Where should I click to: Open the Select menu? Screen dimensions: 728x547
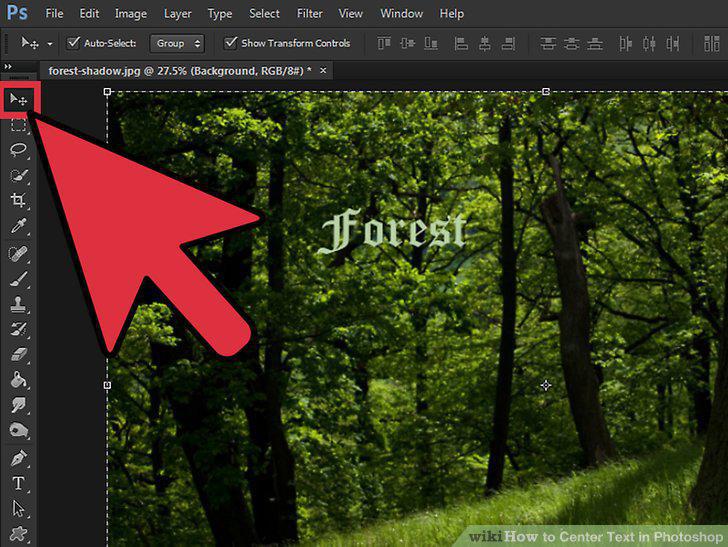click(x=264, y=13)
